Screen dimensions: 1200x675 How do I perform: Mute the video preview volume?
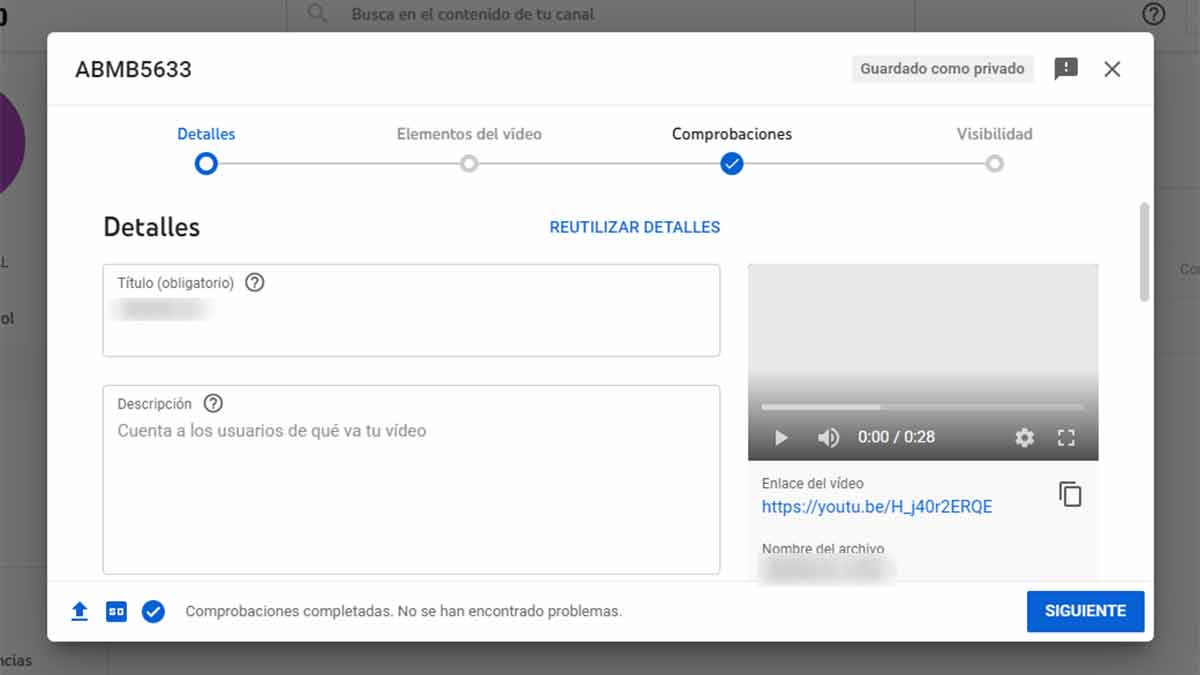(828, 437)
